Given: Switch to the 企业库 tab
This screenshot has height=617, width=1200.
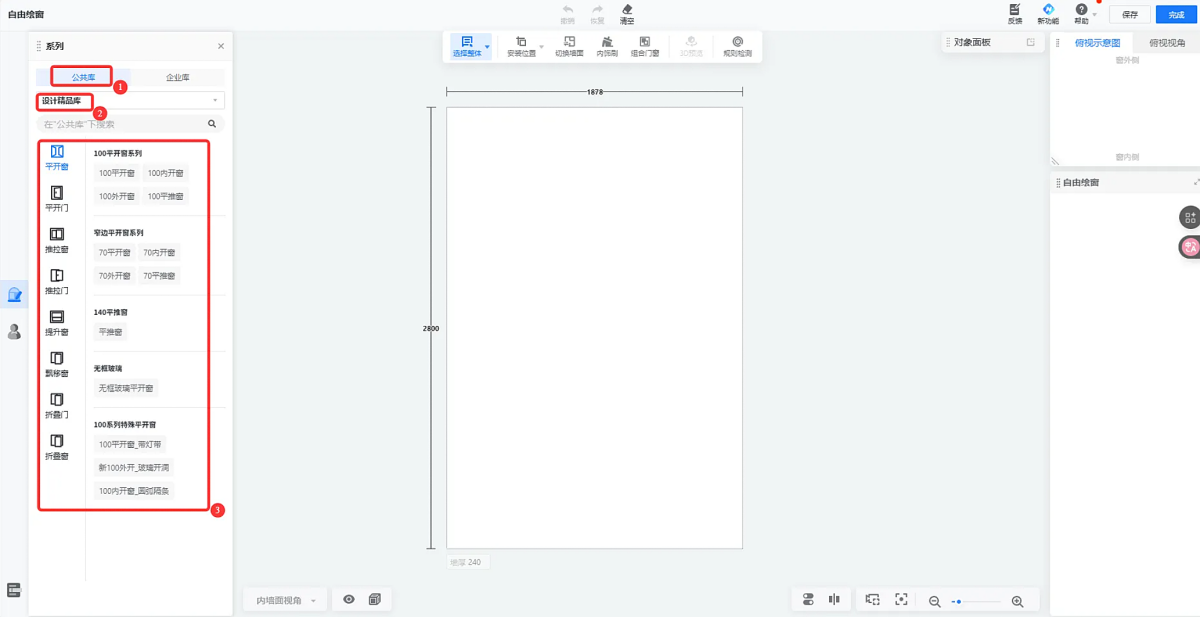Looking at the screenshot, I should tap(178, 77).
